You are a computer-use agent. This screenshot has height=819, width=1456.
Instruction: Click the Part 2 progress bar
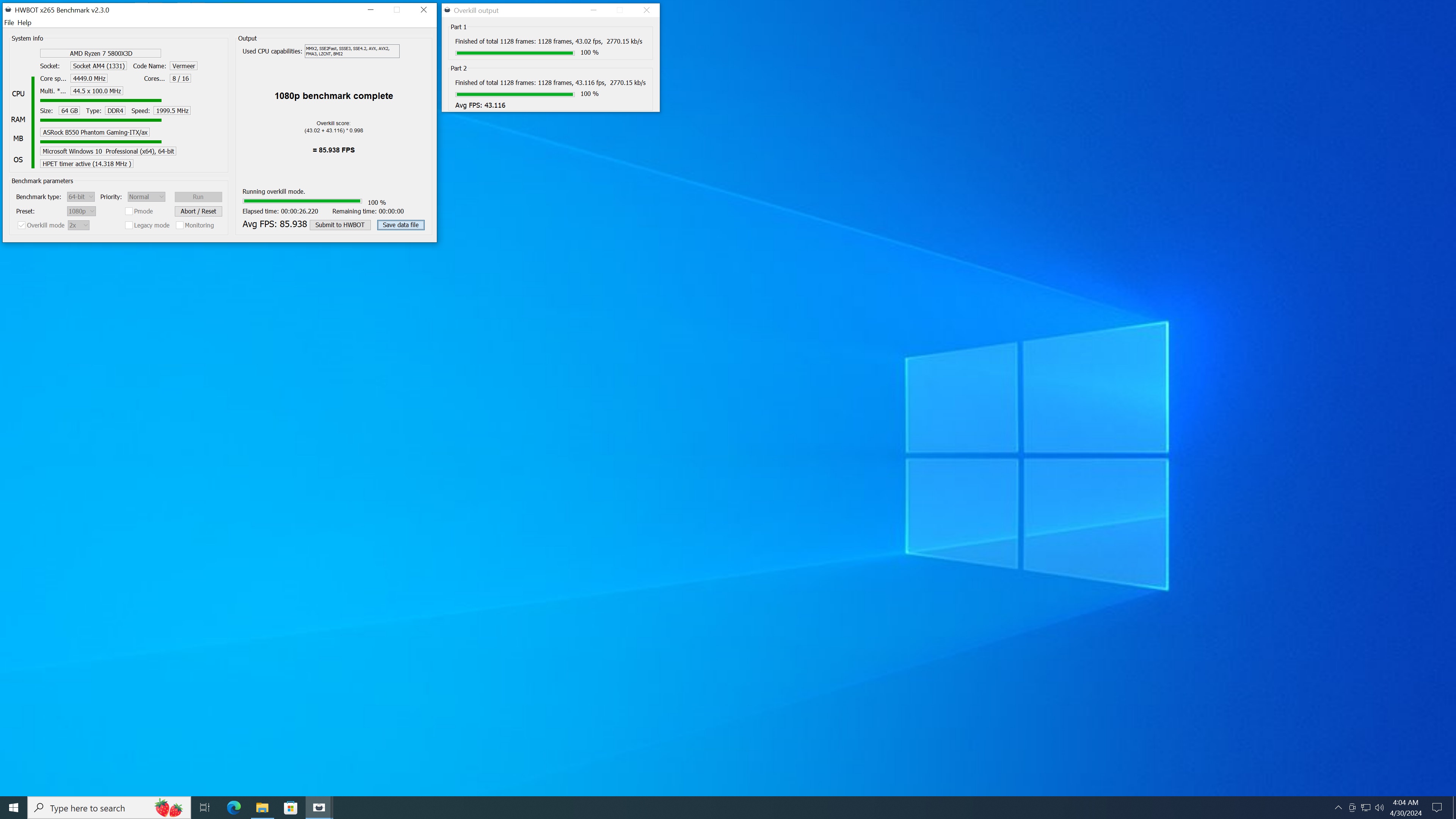(515, 94)
